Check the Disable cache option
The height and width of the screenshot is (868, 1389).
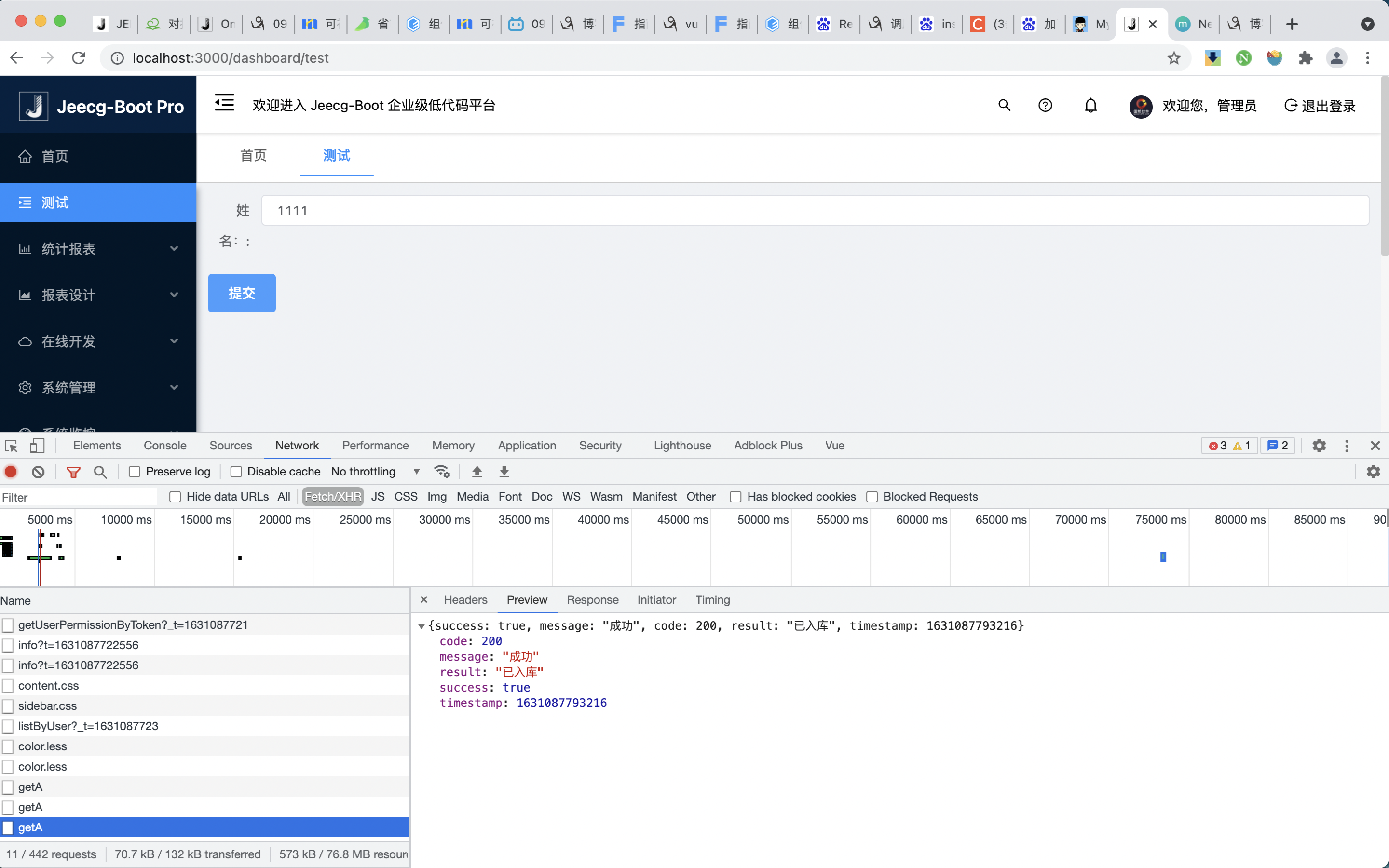coord(236,471)
